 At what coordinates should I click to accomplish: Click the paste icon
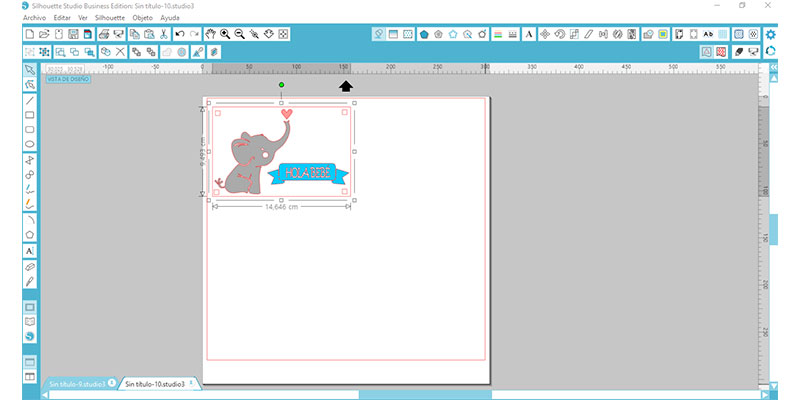coord(149,34)
